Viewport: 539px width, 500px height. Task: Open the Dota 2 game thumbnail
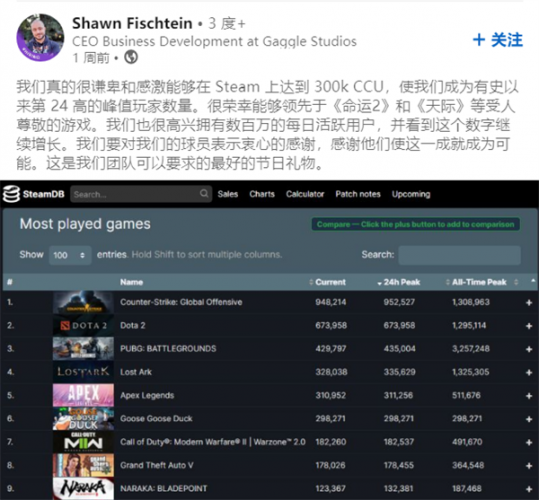coord(83,325)
